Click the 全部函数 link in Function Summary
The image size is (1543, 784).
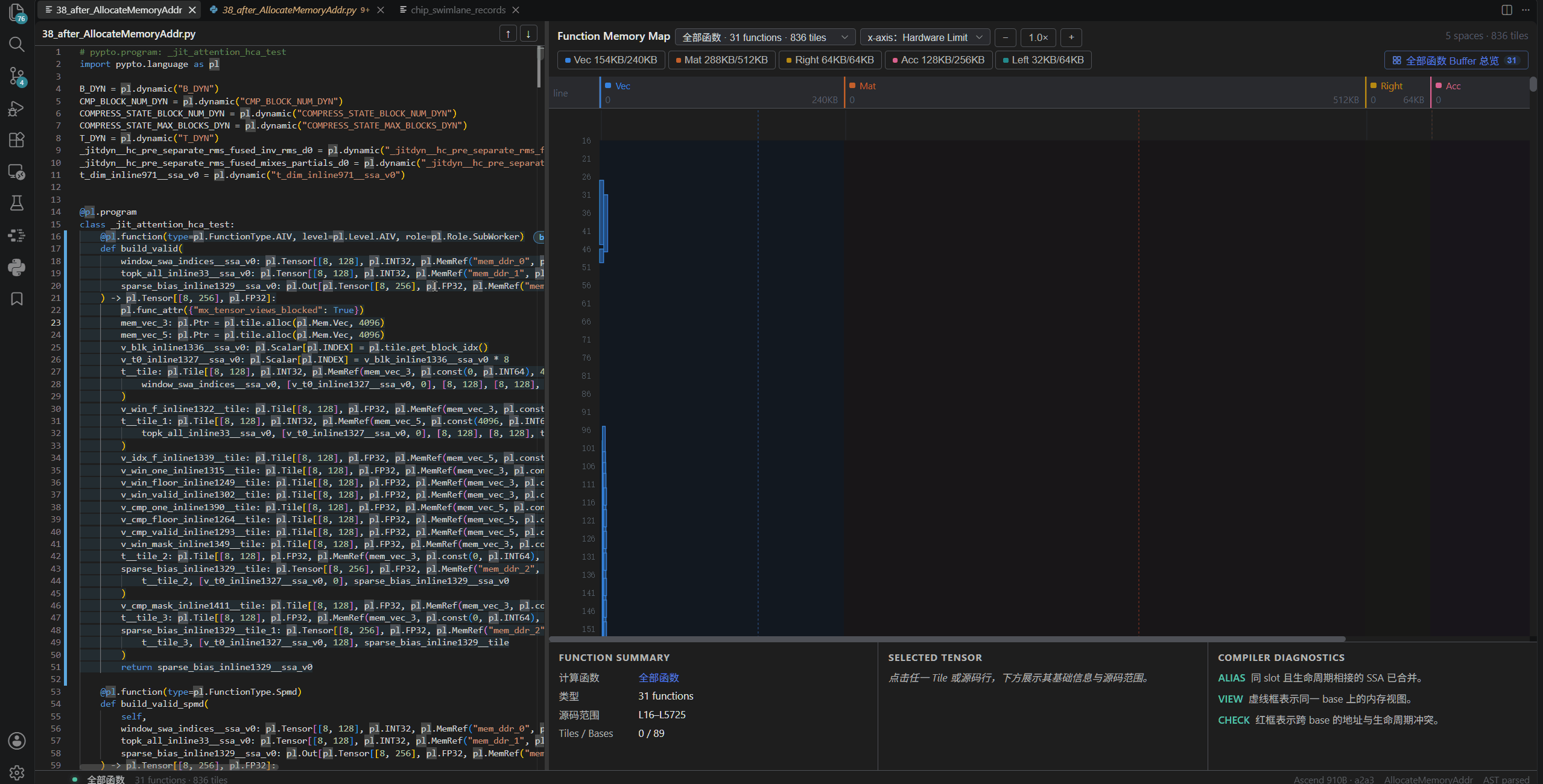tap(659, 678)
